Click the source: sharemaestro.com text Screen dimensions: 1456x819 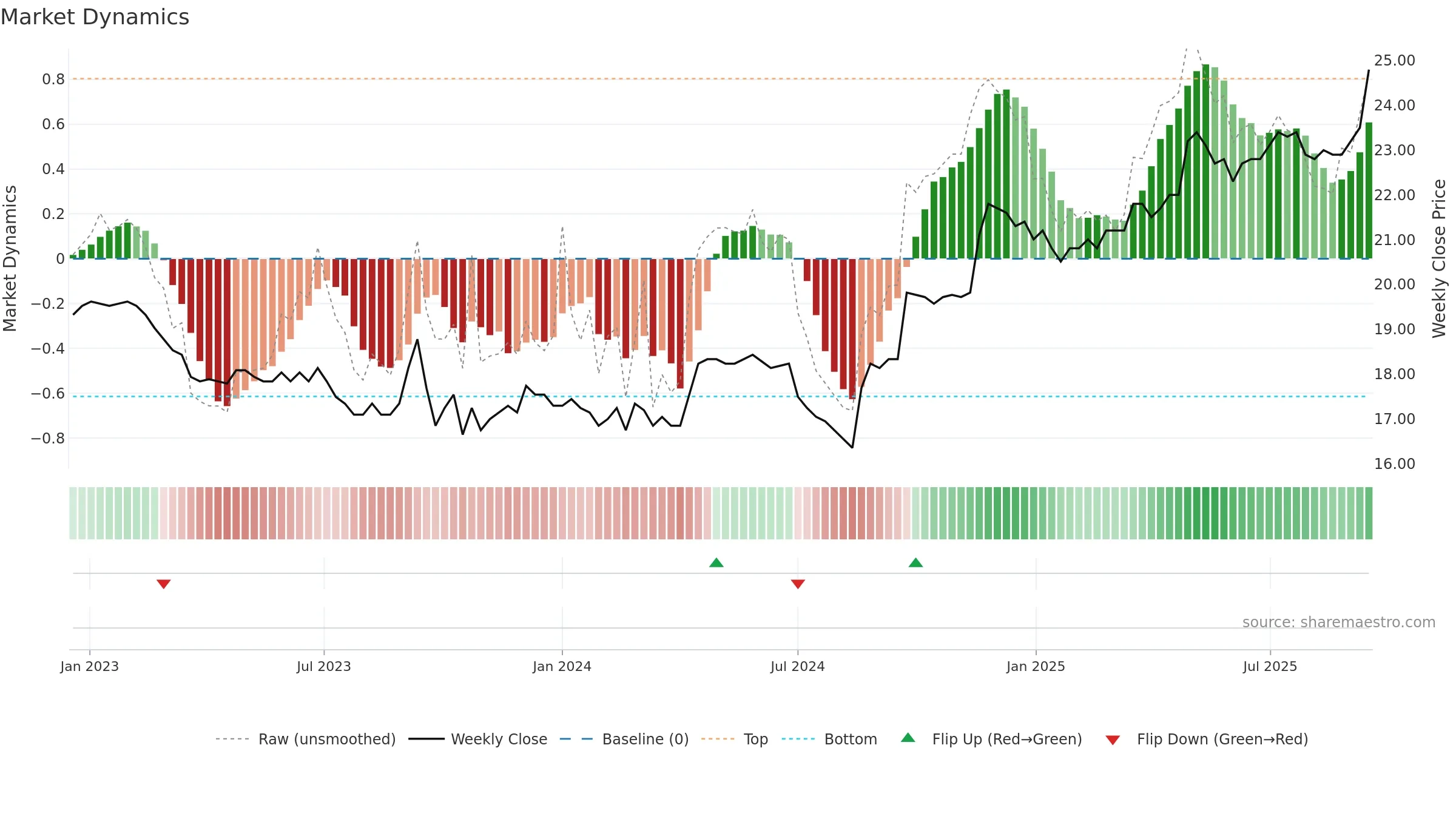tap(1338, 622)
